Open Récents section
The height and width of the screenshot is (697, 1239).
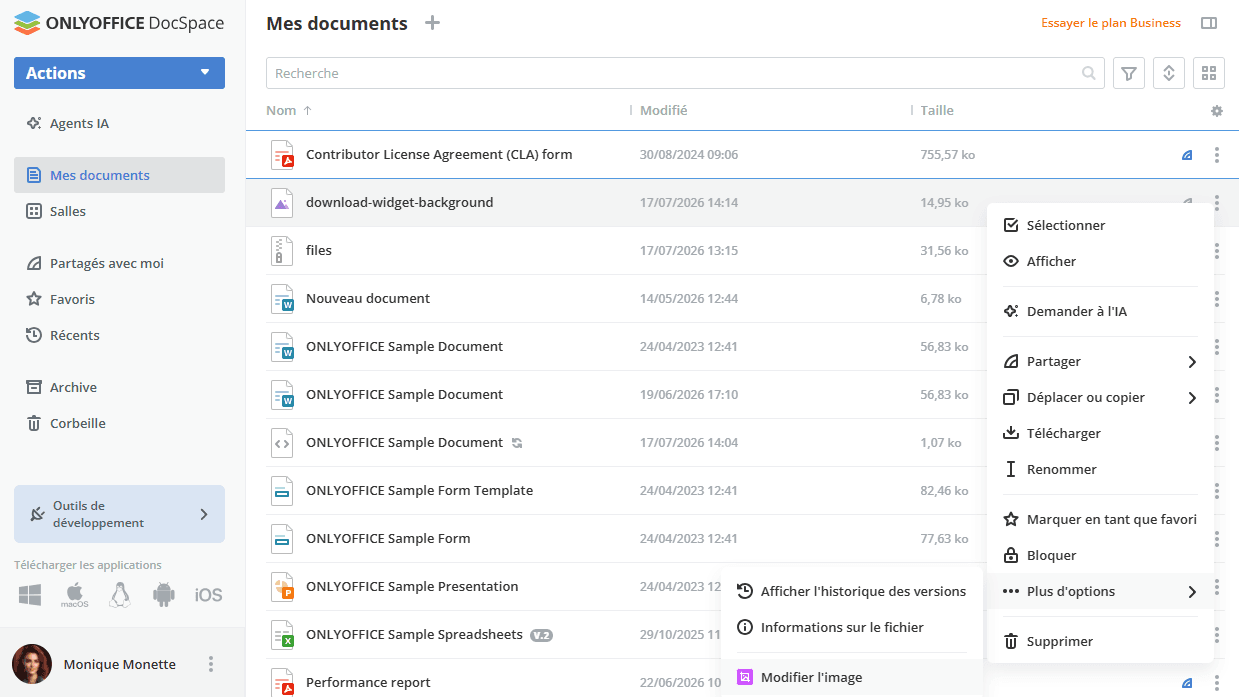tap(119, 335)
